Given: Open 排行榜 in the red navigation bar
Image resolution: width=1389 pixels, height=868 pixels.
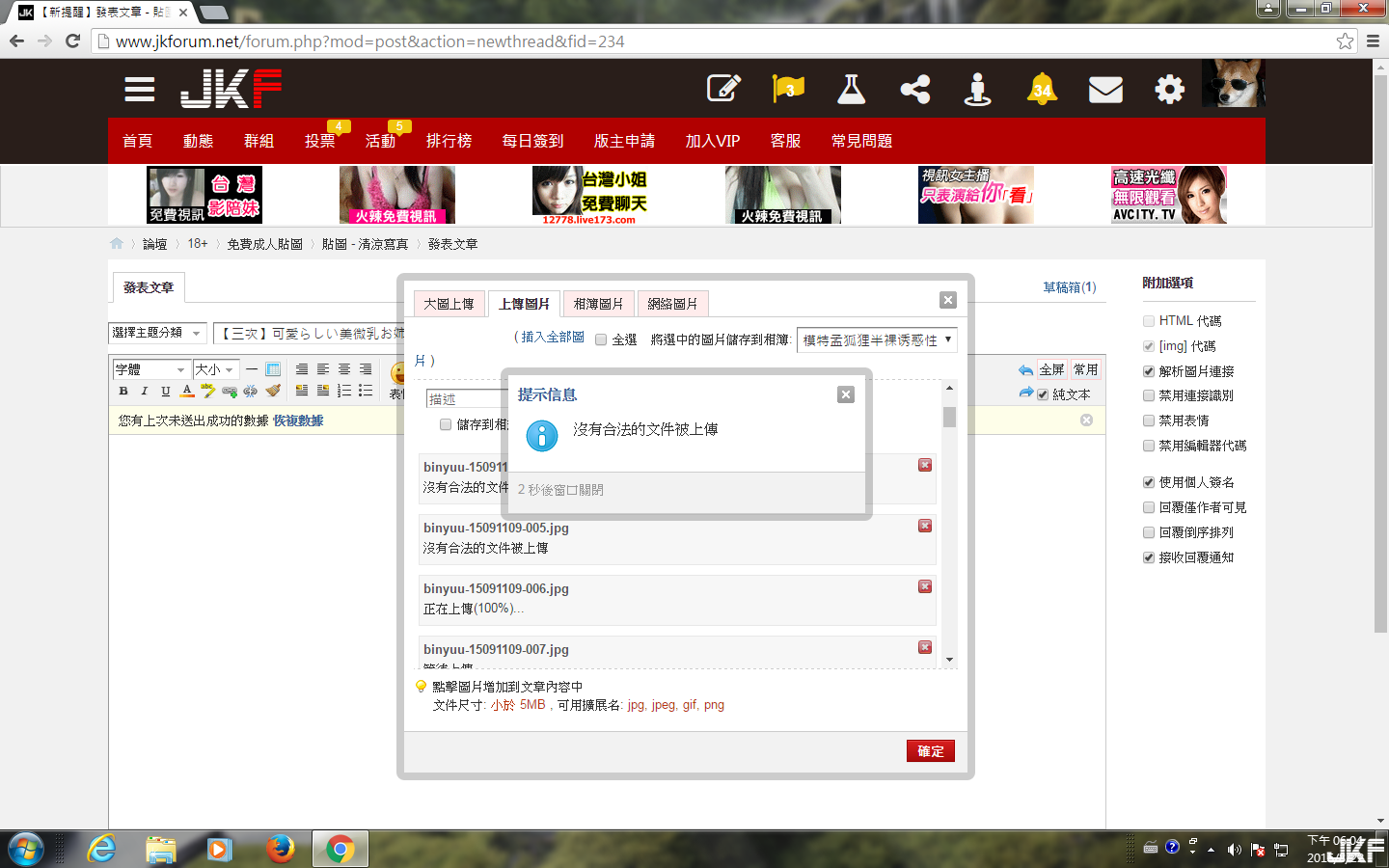Looking at the screenshot, I should (449, 141).
